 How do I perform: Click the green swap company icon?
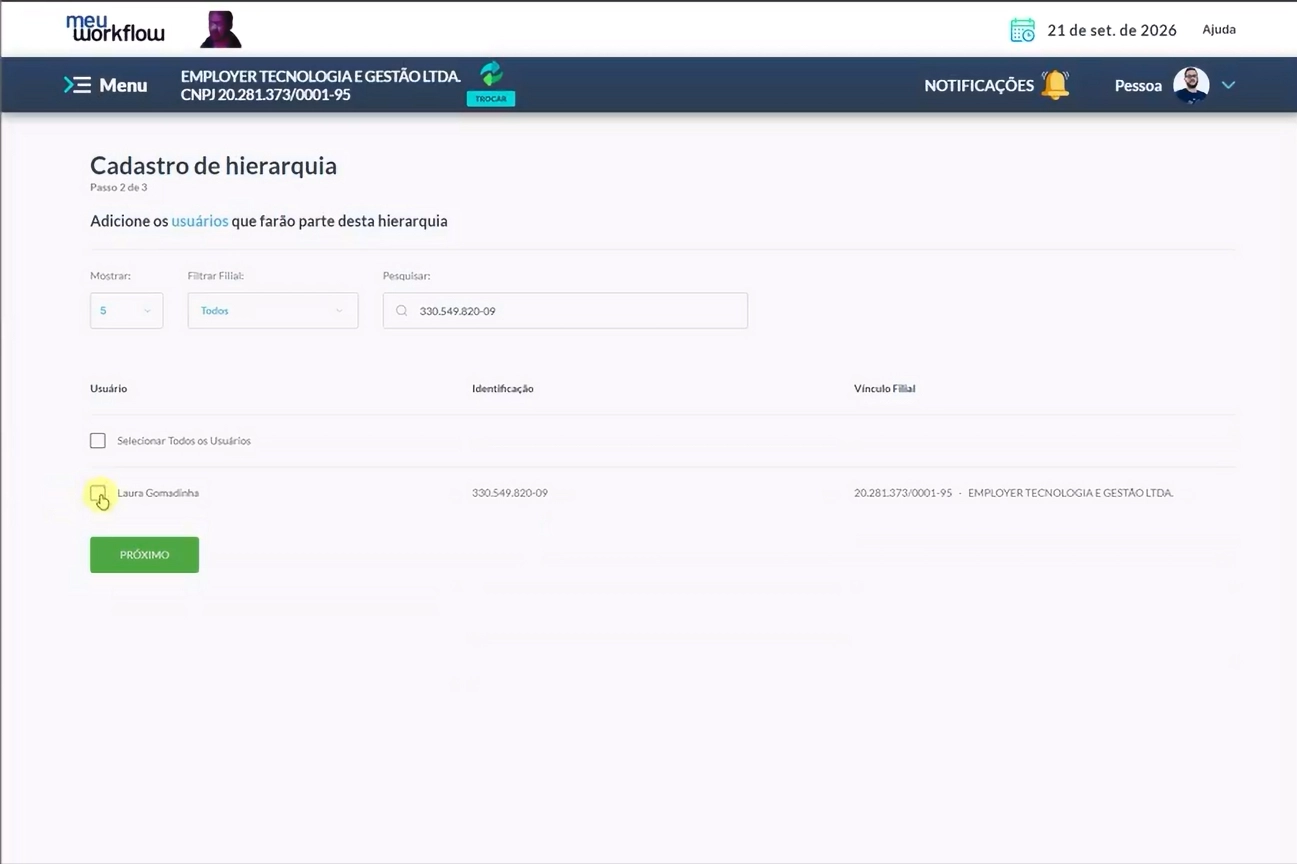[491, 73]
